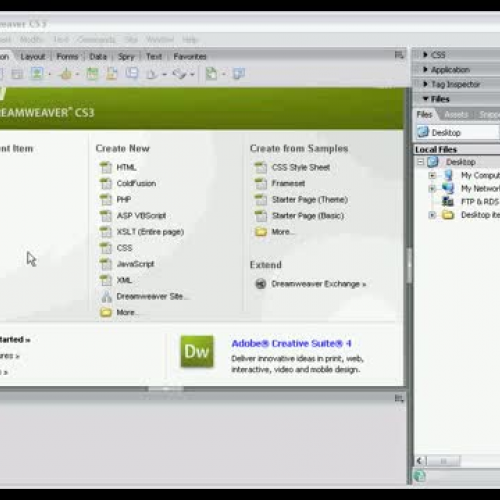The height and width of the screenshot is (500, 500).
Task: Open the Window menu
Action: (x=160, y=40)
